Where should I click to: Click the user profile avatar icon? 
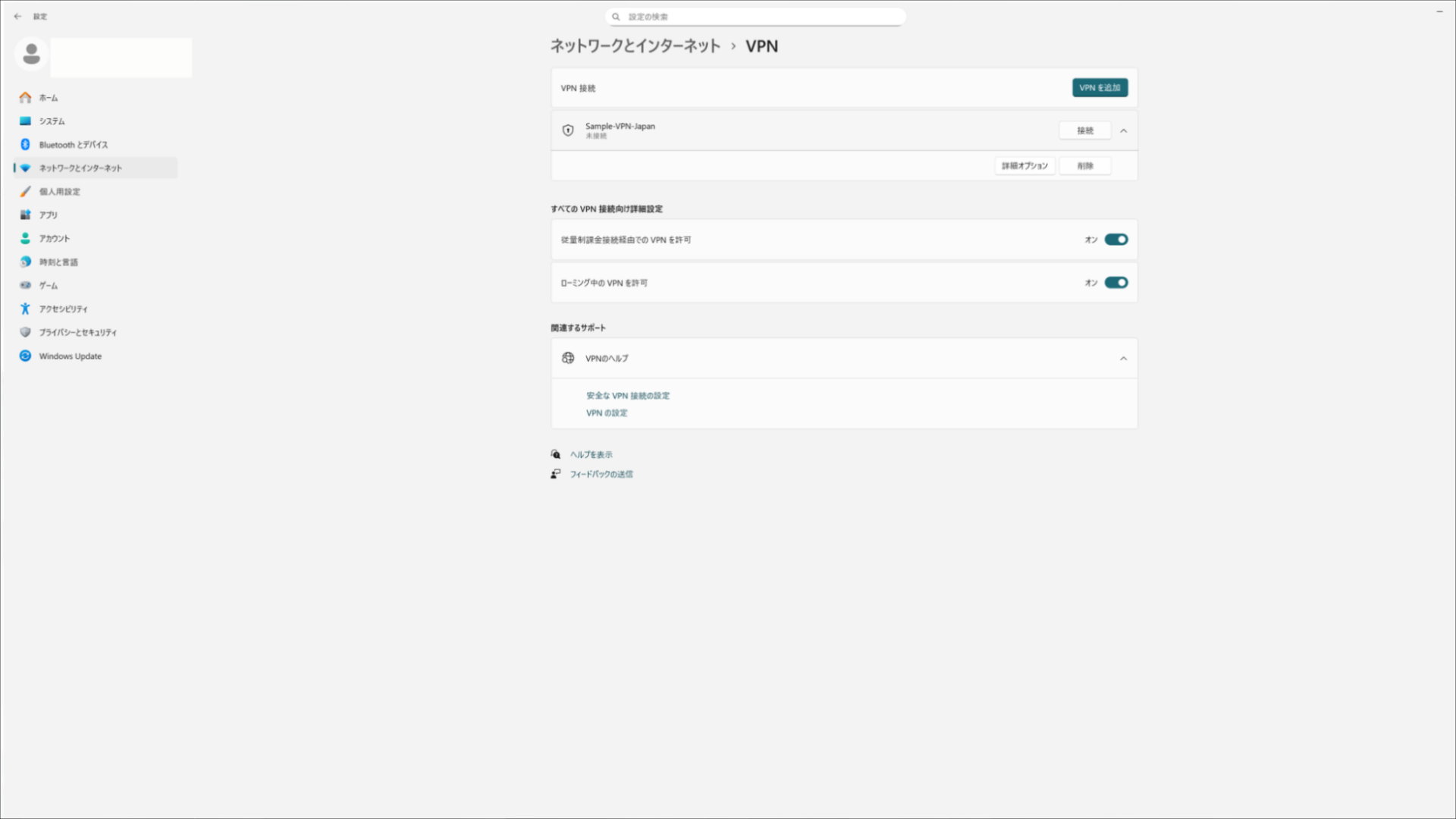(x=32, y=55)
